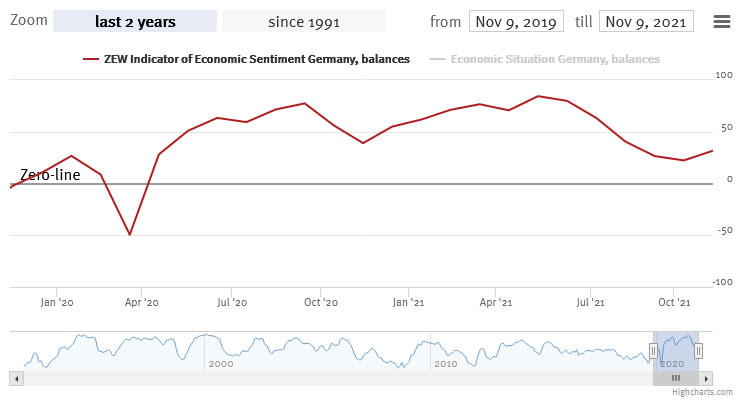Select the 'last 2 years' zoom range
Screen dimensions: 743x400
pyautogui.click(x=134, y=21)
